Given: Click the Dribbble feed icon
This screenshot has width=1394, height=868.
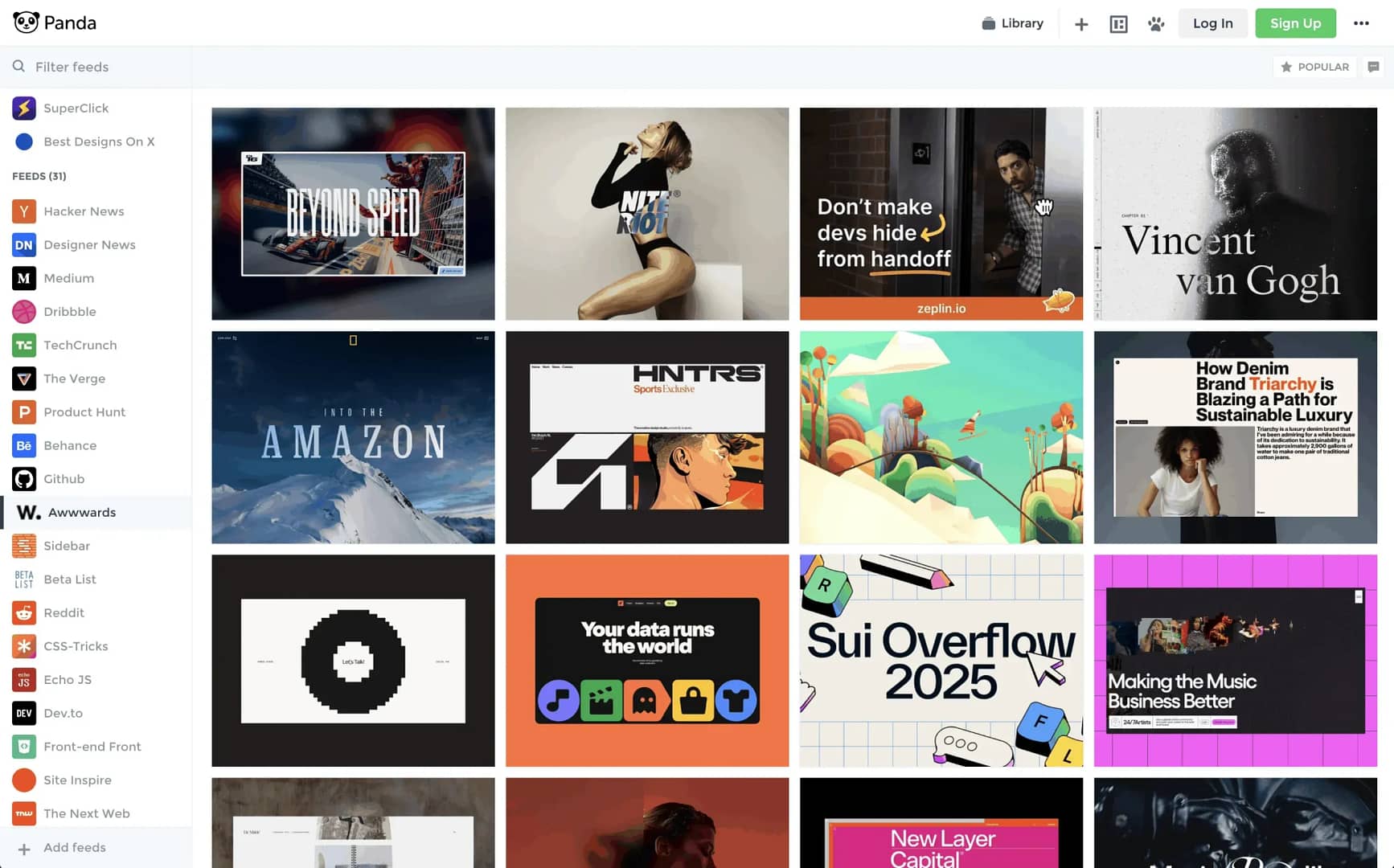Looking at the screenshot, I should pyautogui.click(x=24, y=311).
